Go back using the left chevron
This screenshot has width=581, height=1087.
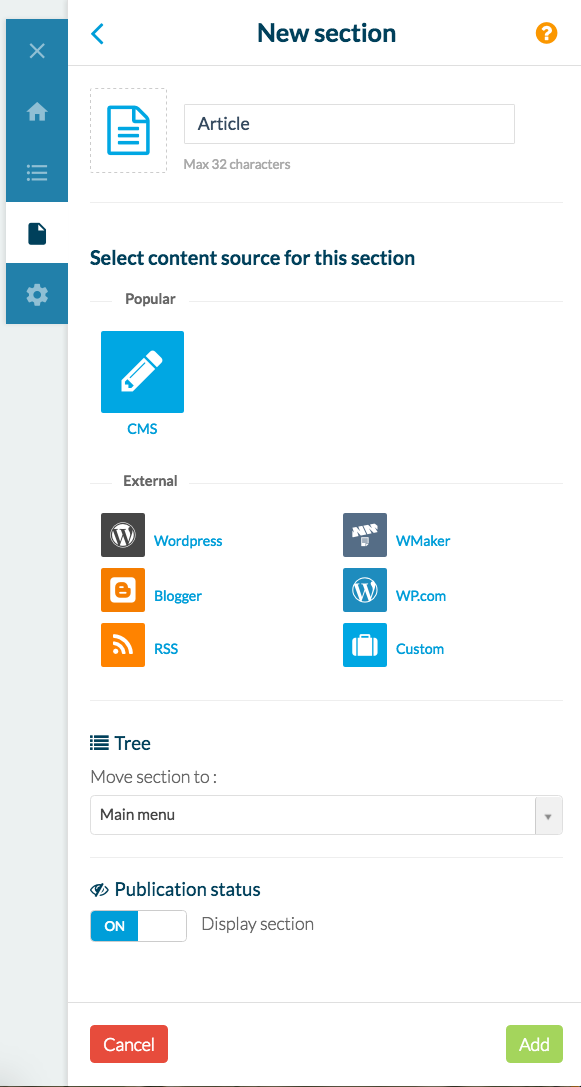[97, 33]
